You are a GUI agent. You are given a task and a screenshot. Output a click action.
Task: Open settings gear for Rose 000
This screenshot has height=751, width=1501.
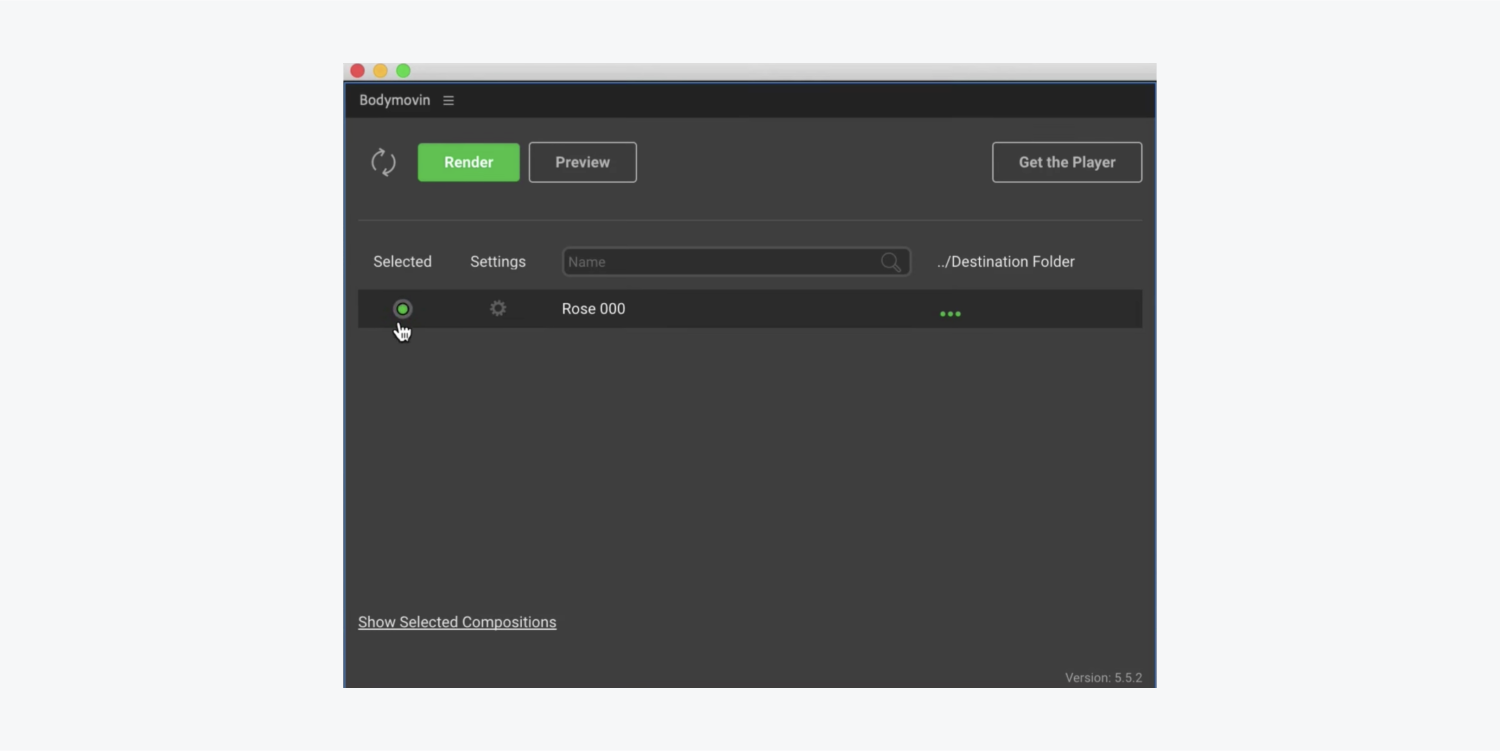tap(498, 308)
